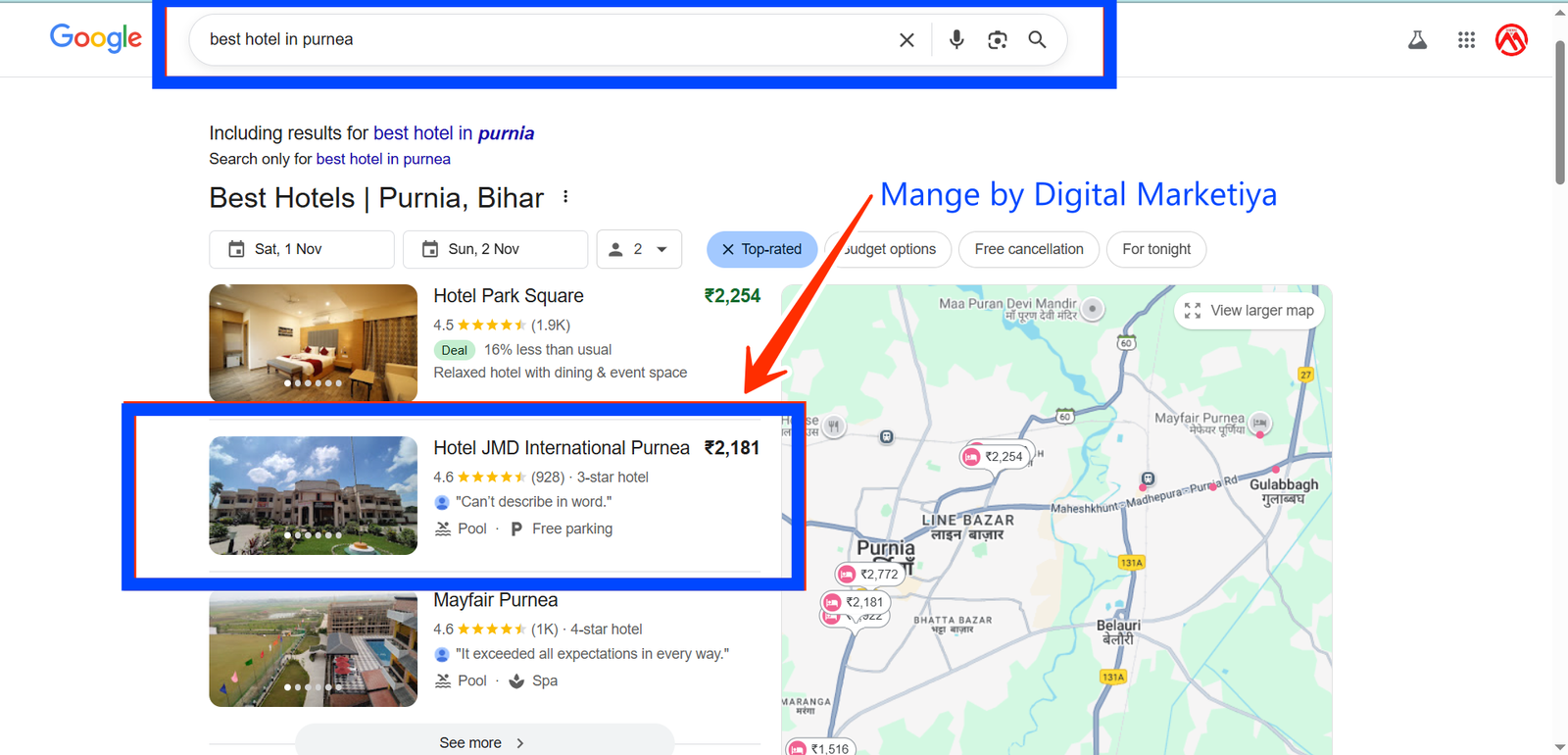
Task: Open more options beside Best Hotels heading
Action: (565, 197)
